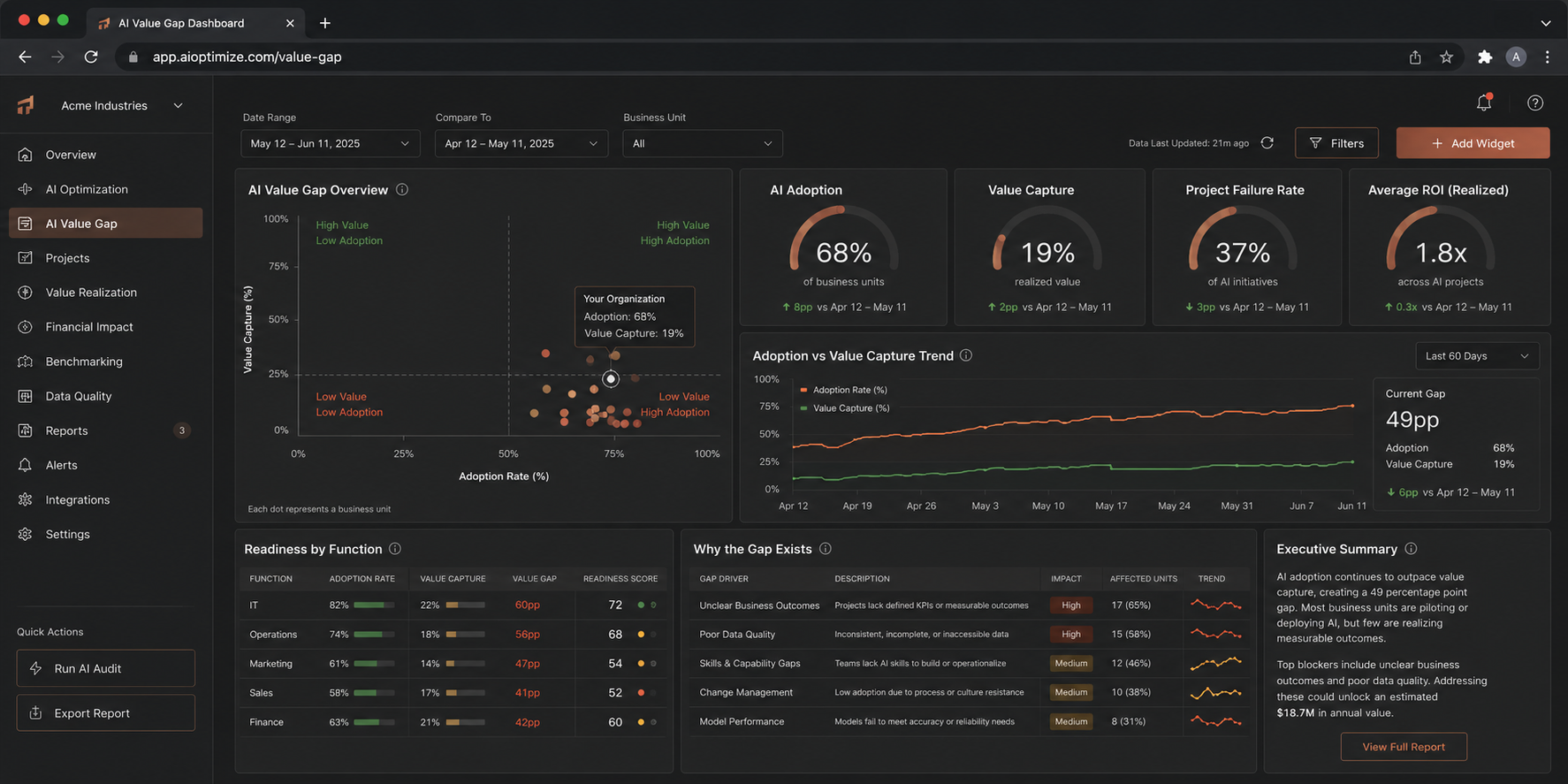Click the Integrations icon in sidebar
Screen dimensions: 1568x784
coord(26,499)
